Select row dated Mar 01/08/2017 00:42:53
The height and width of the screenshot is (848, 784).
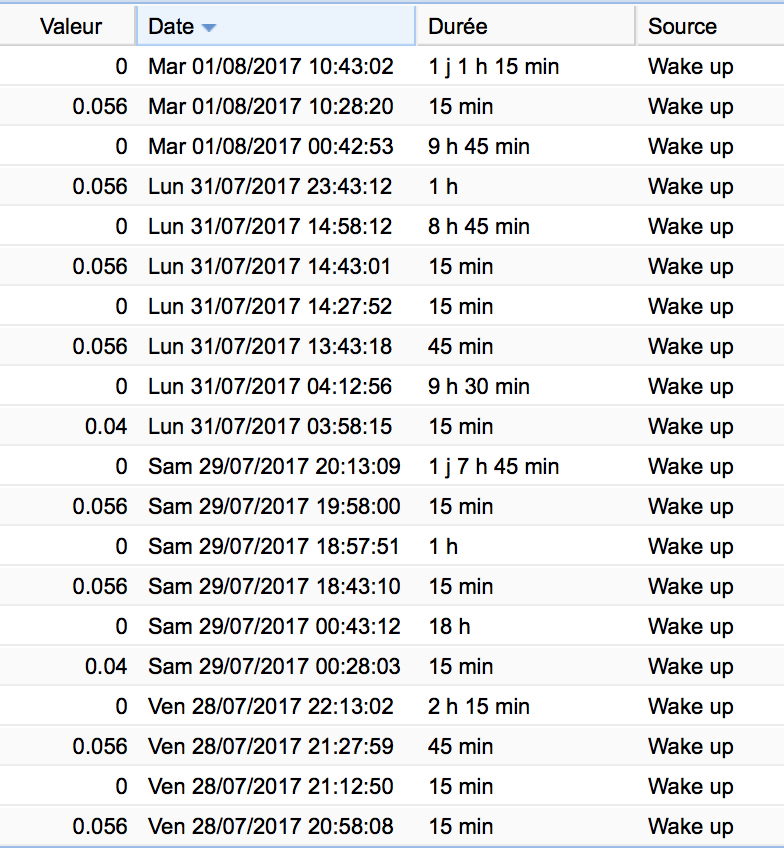[271, 147]
